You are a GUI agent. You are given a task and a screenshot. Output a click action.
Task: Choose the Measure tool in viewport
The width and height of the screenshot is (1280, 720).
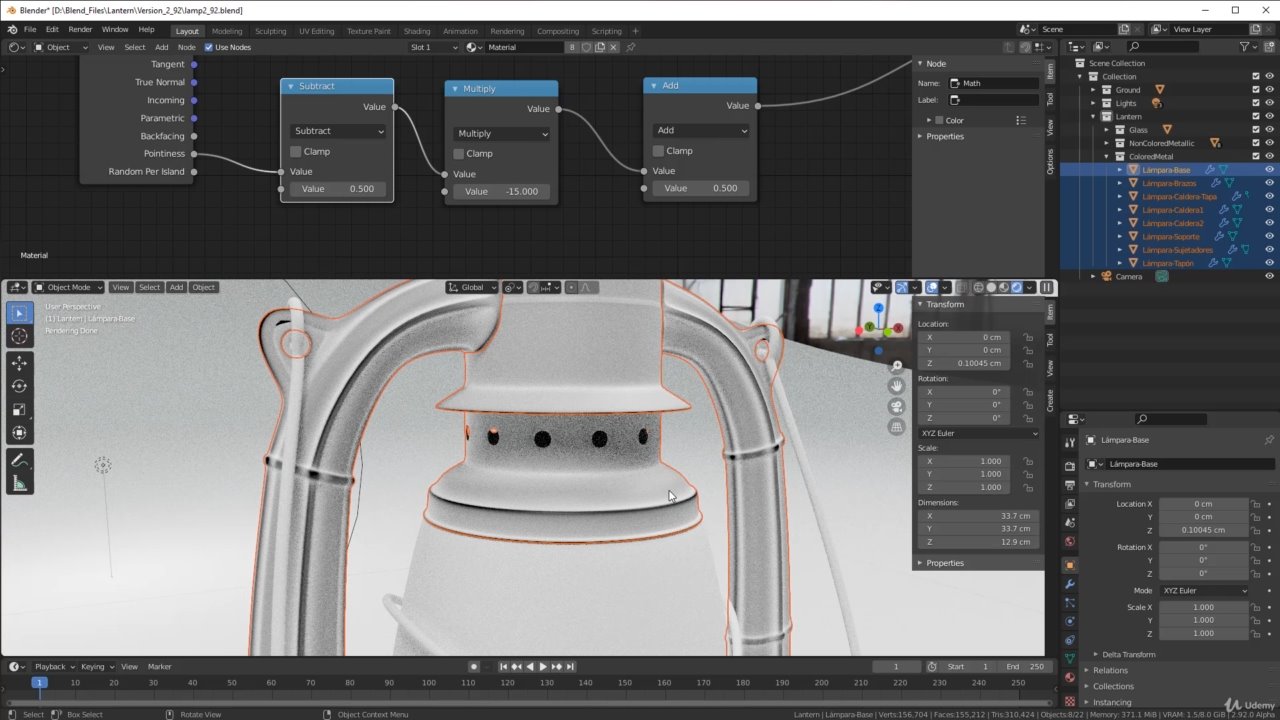tap(19, 484)
